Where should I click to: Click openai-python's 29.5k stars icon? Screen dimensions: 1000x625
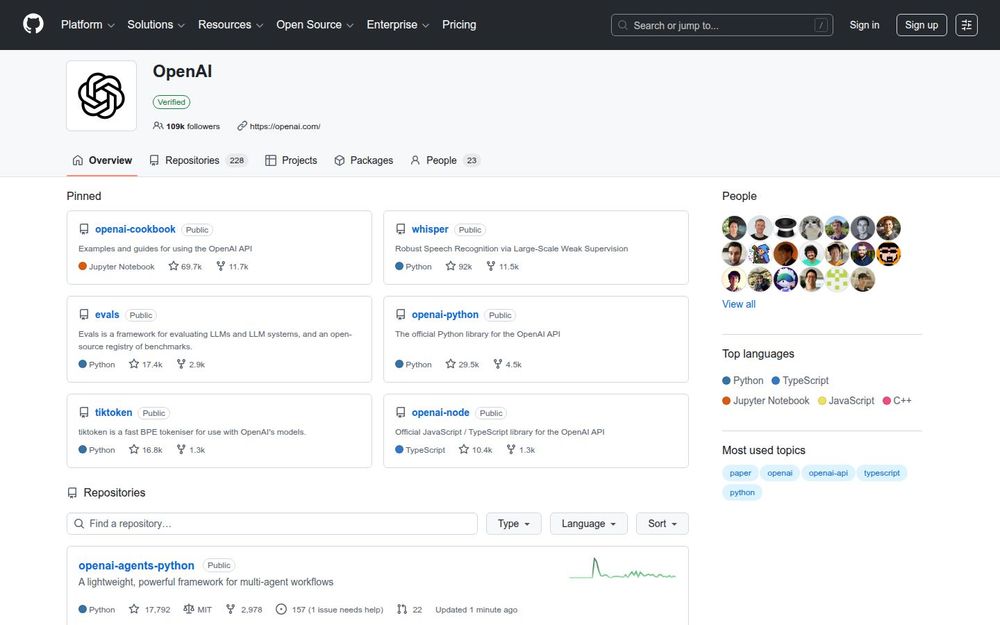click(x=450, y=364)
